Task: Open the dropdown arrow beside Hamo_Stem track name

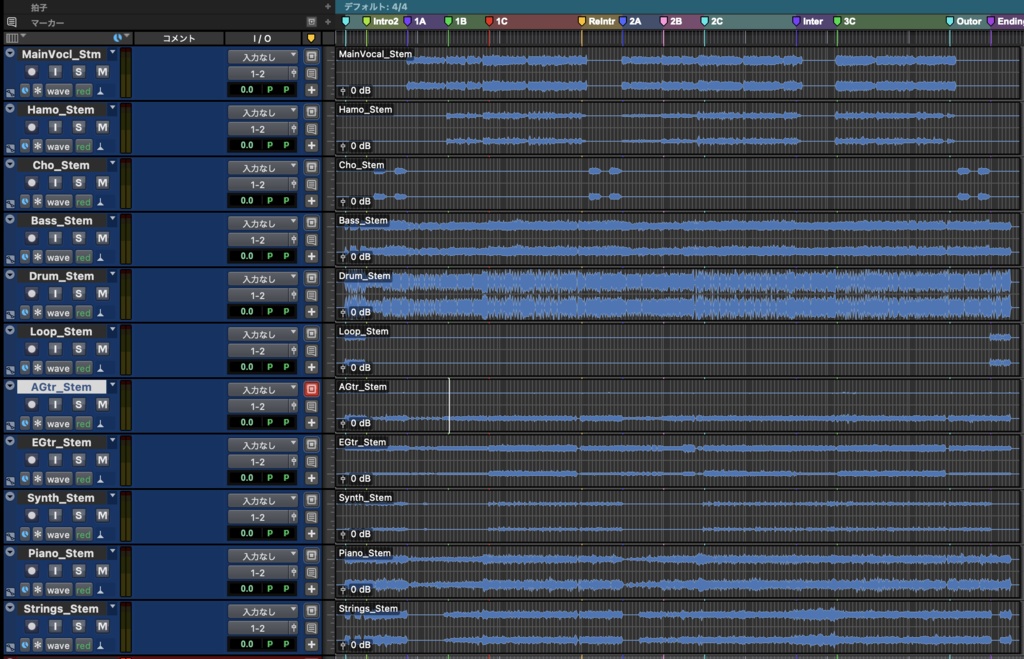Action: [112, 108]
